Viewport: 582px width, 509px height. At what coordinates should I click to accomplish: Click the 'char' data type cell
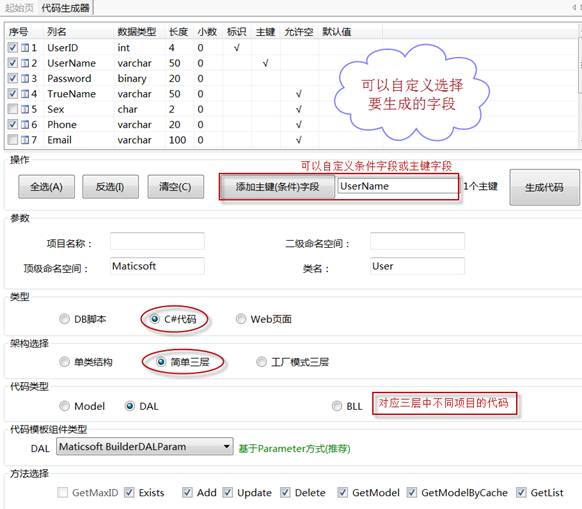pos(127,109)
